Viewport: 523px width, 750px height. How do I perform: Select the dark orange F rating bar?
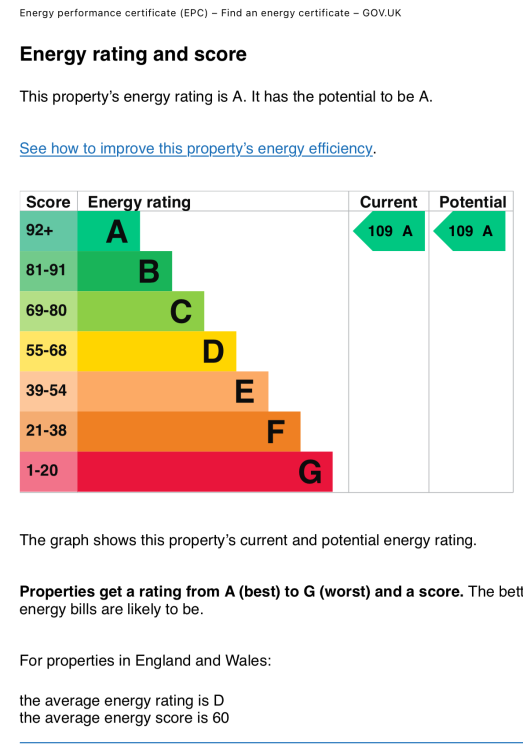point(189,431)
